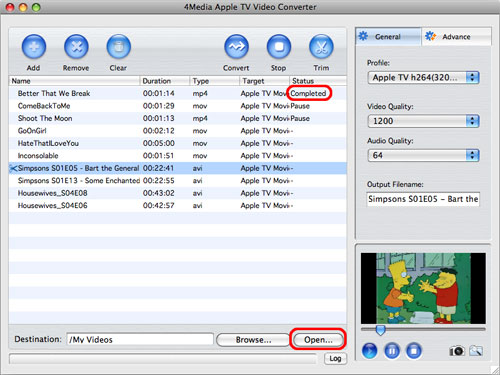The image size is (500, 375).
Task: Stop the preview playback
Action: pyautogui.click(x=414, y=351)
